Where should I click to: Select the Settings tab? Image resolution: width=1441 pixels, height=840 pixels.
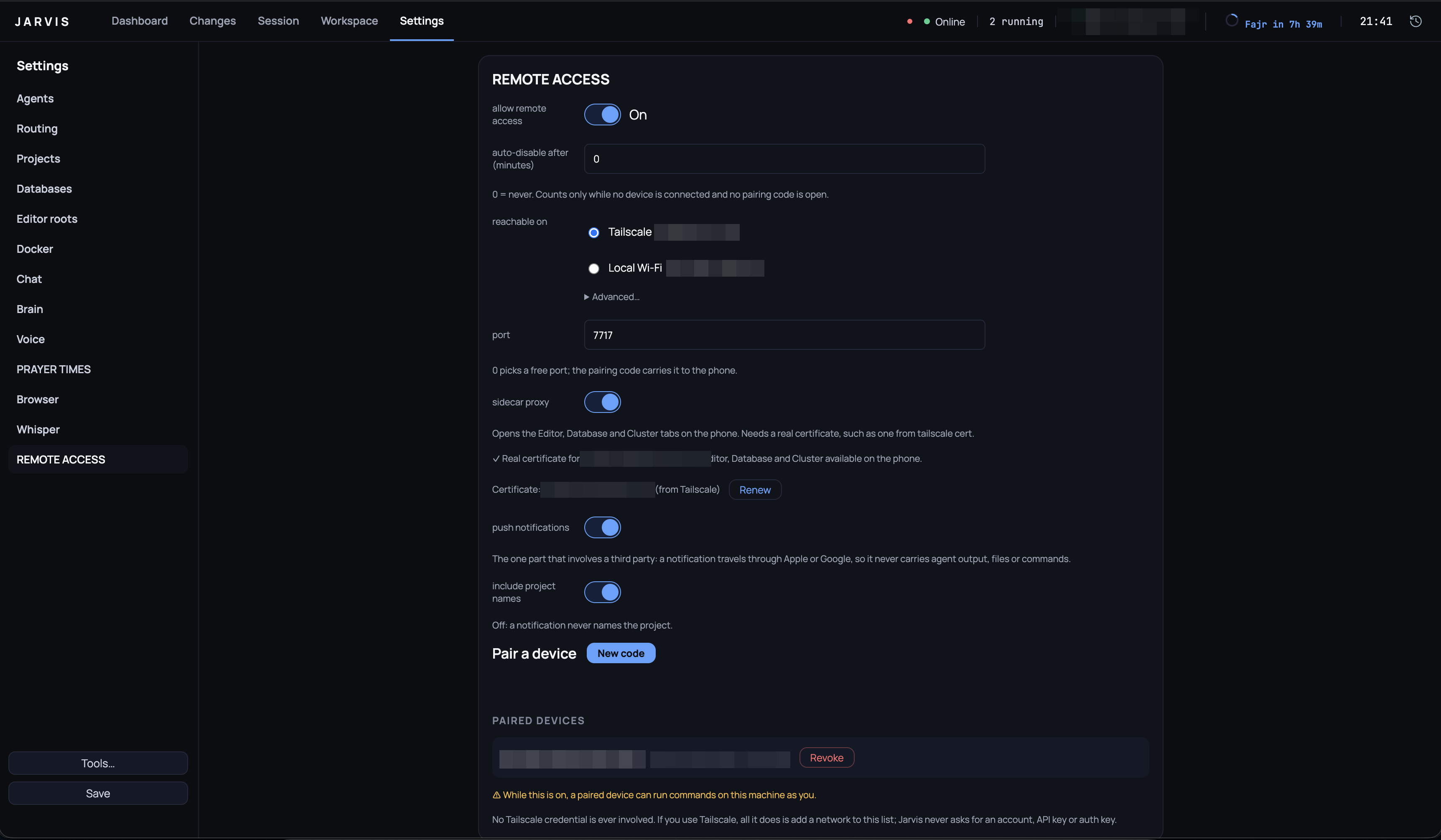[x=421, y=20]
